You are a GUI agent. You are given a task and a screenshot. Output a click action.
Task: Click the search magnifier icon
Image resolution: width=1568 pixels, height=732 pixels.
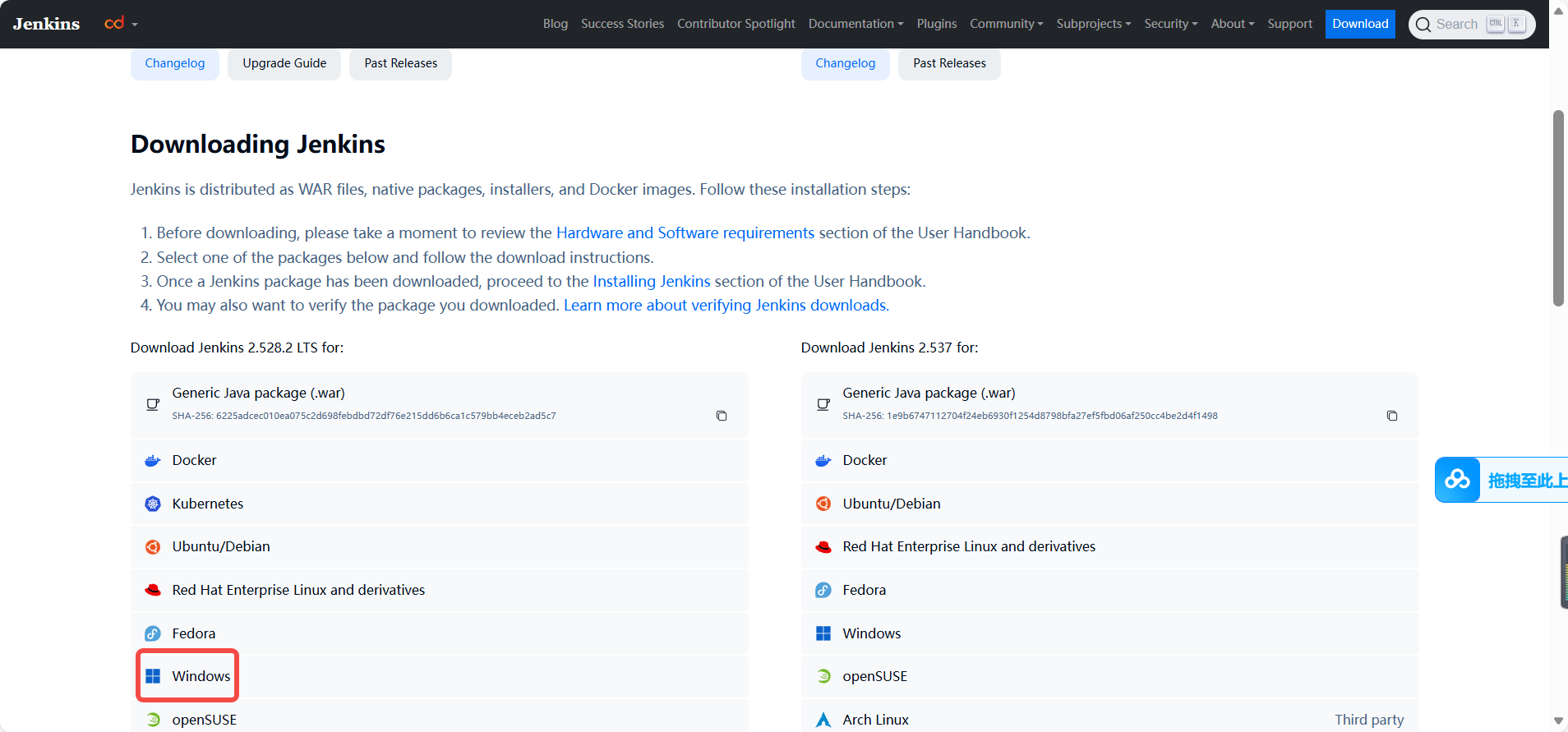1423,25
